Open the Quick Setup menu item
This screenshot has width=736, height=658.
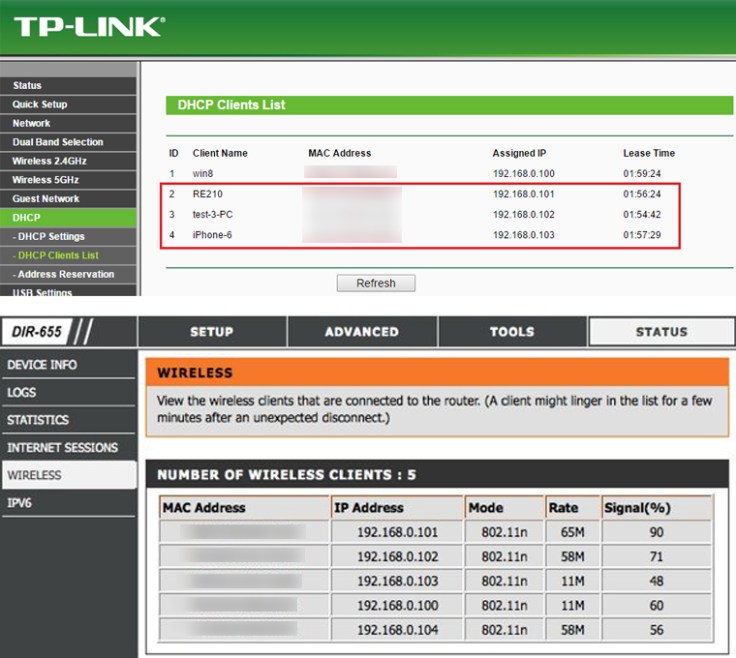pyautogui.click(x=40, y=105)
